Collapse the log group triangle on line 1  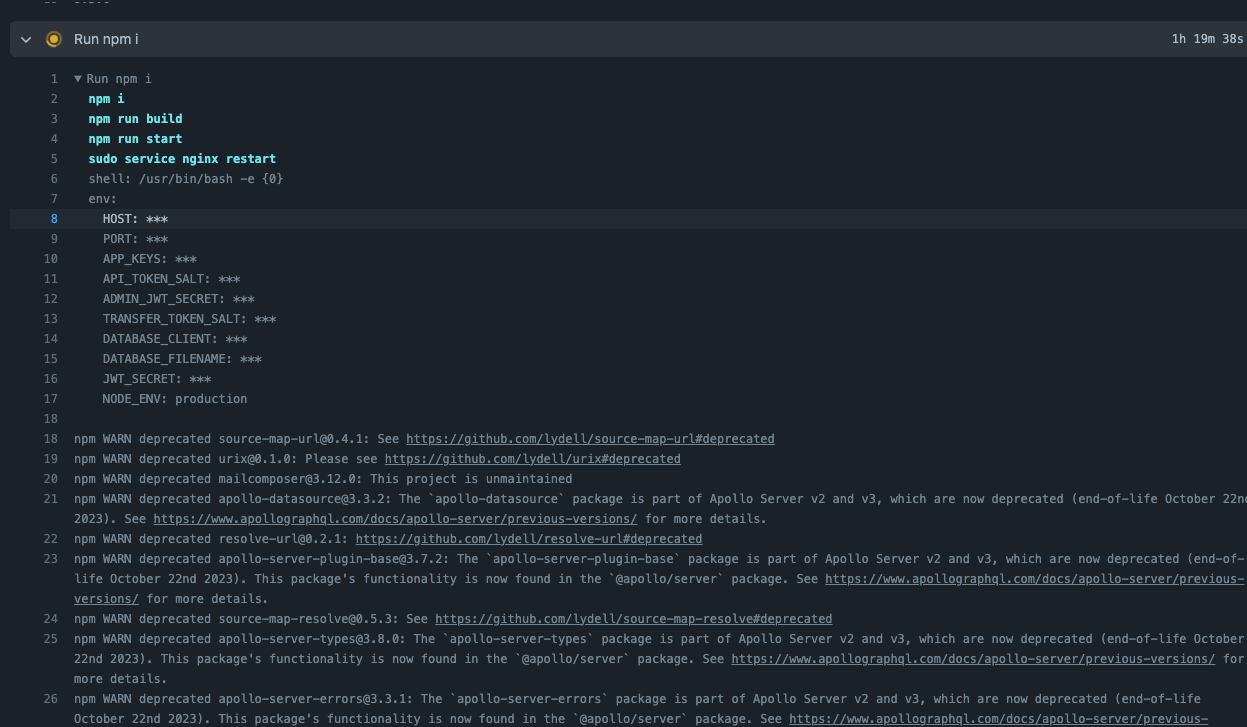[x=78, y=79]
